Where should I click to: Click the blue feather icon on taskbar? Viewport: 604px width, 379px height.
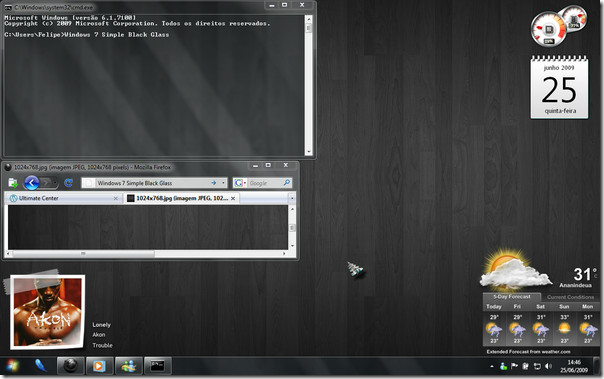pyautogui.click(x=41, y=366)
